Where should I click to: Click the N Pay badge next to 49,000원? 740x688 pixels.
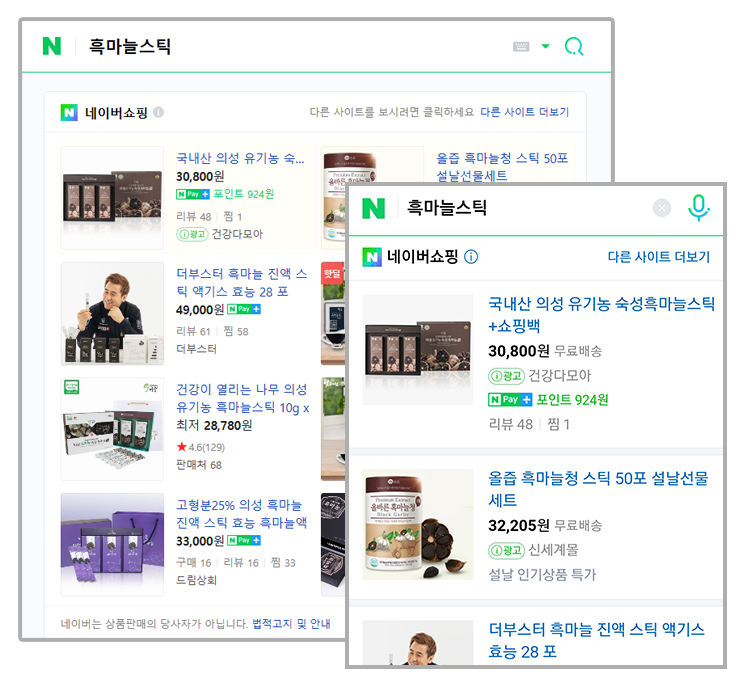coord(244,309)
